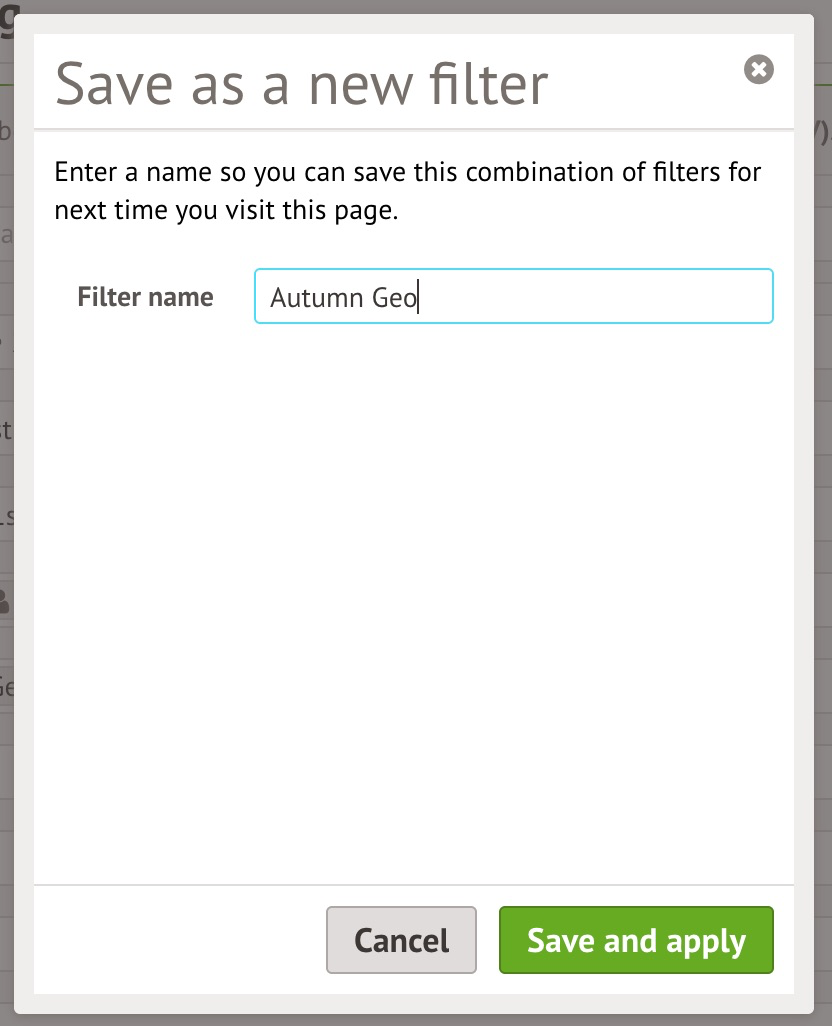Click the next time you visit text line

pos(227,211)
